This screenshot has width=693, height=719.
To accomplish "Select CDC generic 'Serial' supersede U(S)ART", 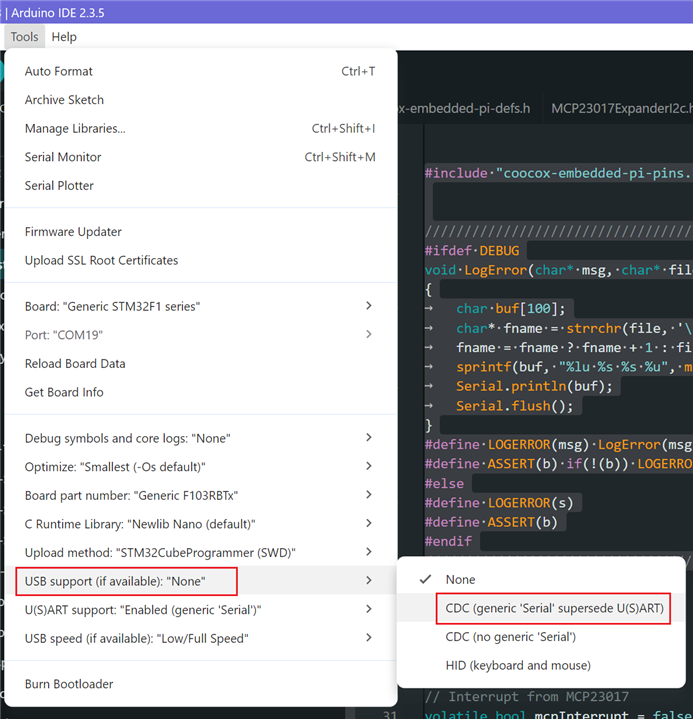I will [555, 608].
